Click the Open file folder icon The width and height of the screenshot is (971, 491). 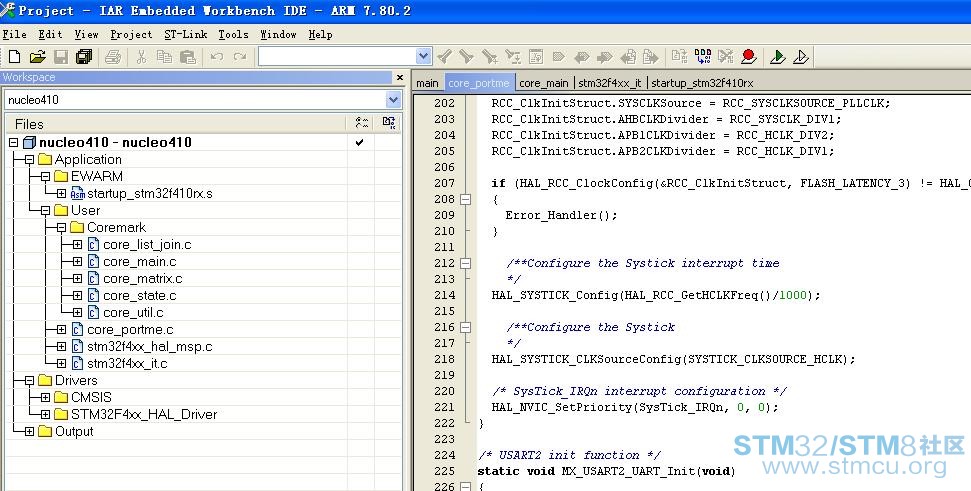38,57
